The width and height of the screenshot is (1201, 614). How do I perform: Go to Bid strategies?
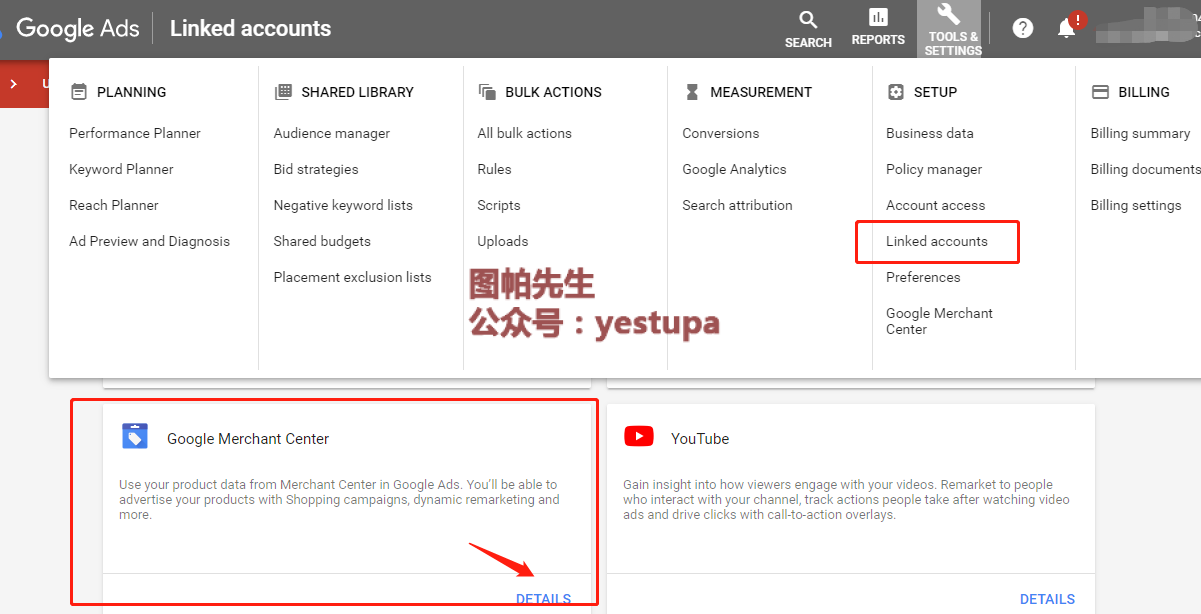(316, 169)
